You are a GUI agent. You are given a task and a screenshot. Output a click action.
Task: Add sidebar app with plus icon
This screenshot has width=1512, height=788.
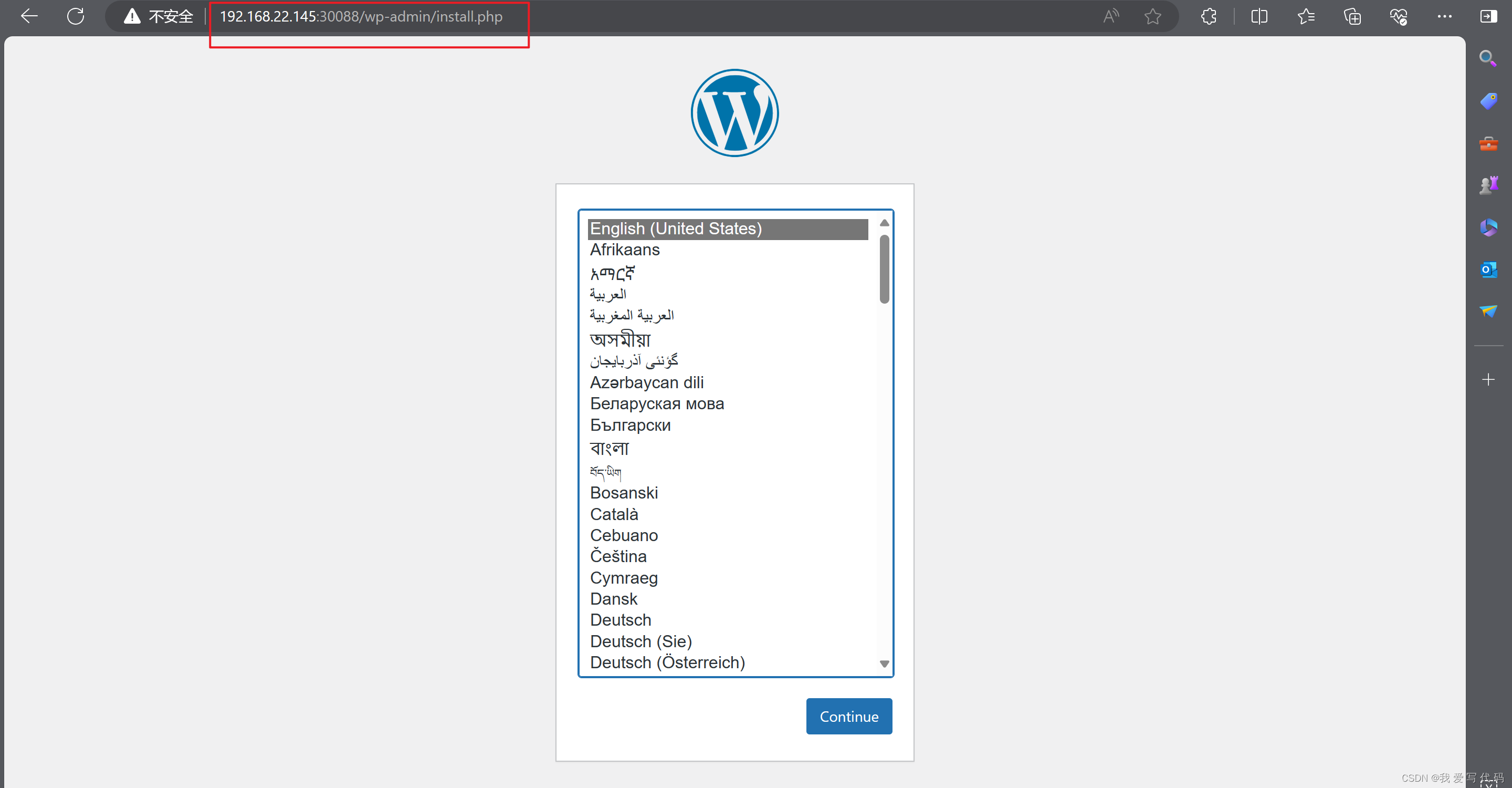pyautogui.click(x=1488, y=379)
